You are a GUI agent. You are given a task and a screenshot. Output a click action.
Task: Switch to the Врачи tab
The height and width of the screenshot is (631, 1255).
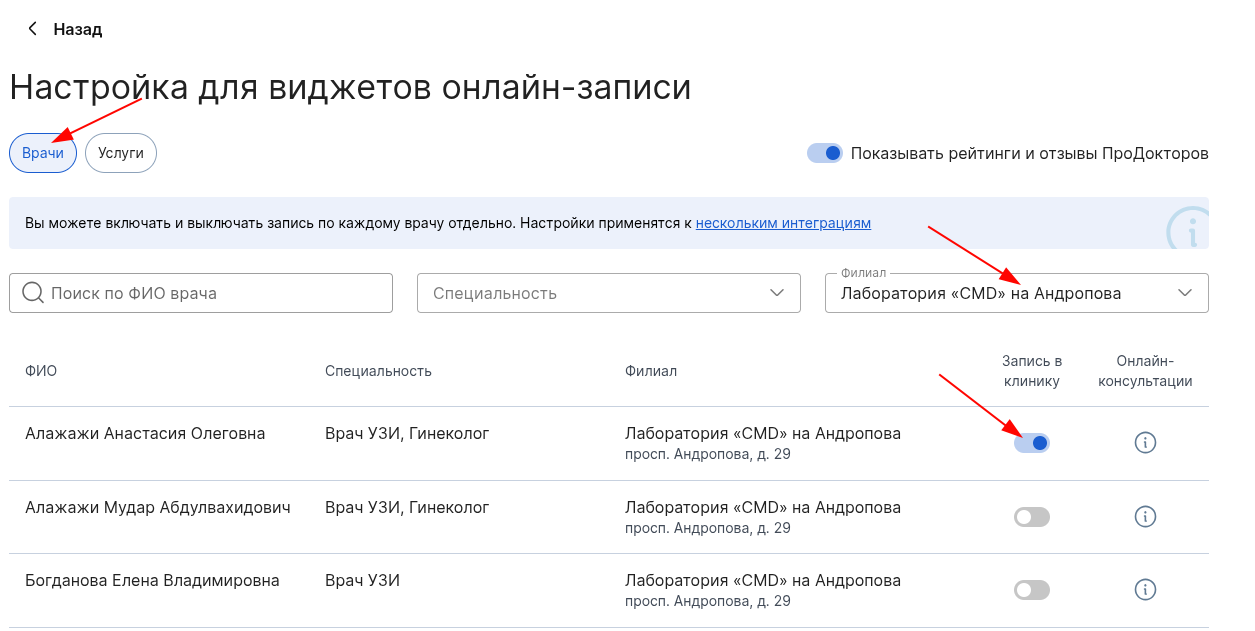[43, 153]
